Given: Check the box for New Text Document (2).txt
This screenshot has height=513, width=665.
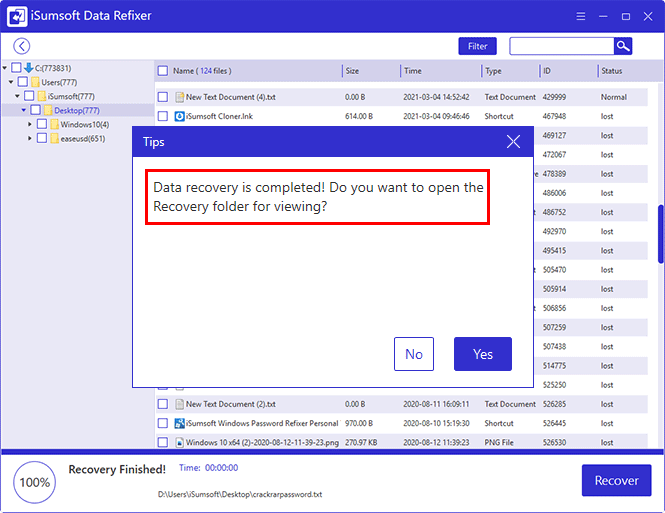Looking at the screenshot, I should click(x=163, y=404).
